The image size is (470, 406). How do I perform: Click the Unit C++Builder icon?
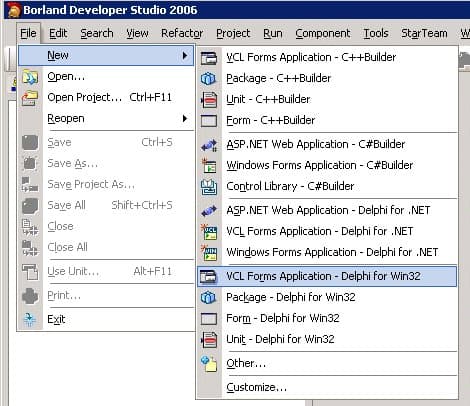[209, 100]
